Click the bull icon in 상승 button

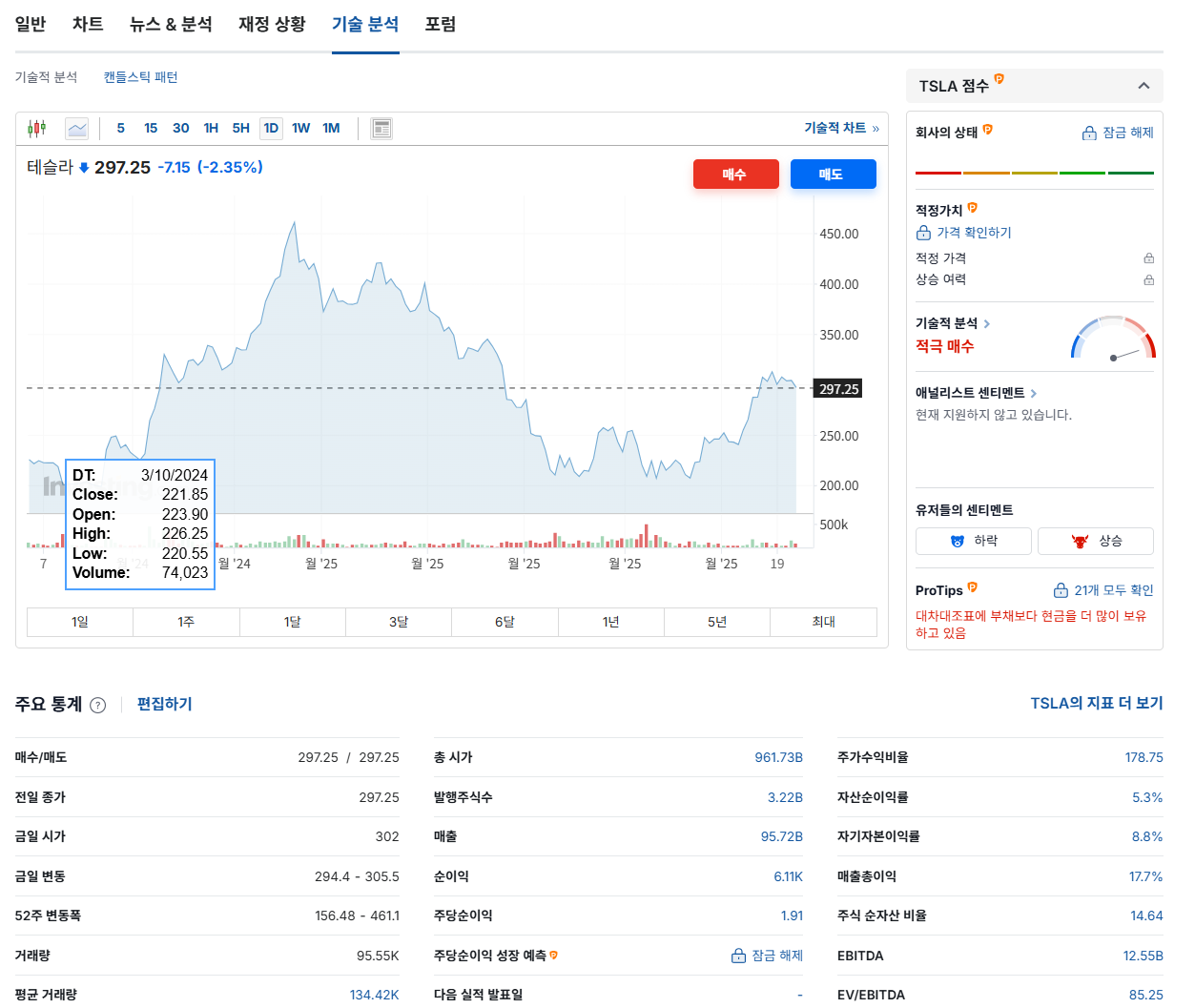tap(1082, 540)
